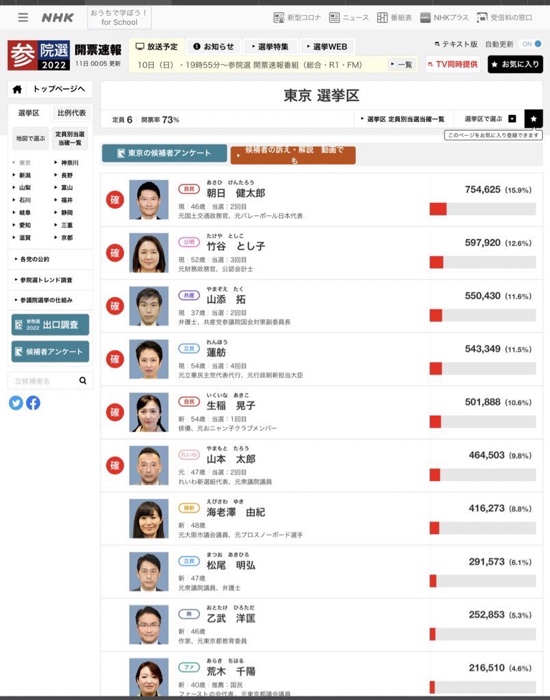550x700 pixels.
Task: Expand the 一覧 broadcast schedule list
Action: (402, 65)
